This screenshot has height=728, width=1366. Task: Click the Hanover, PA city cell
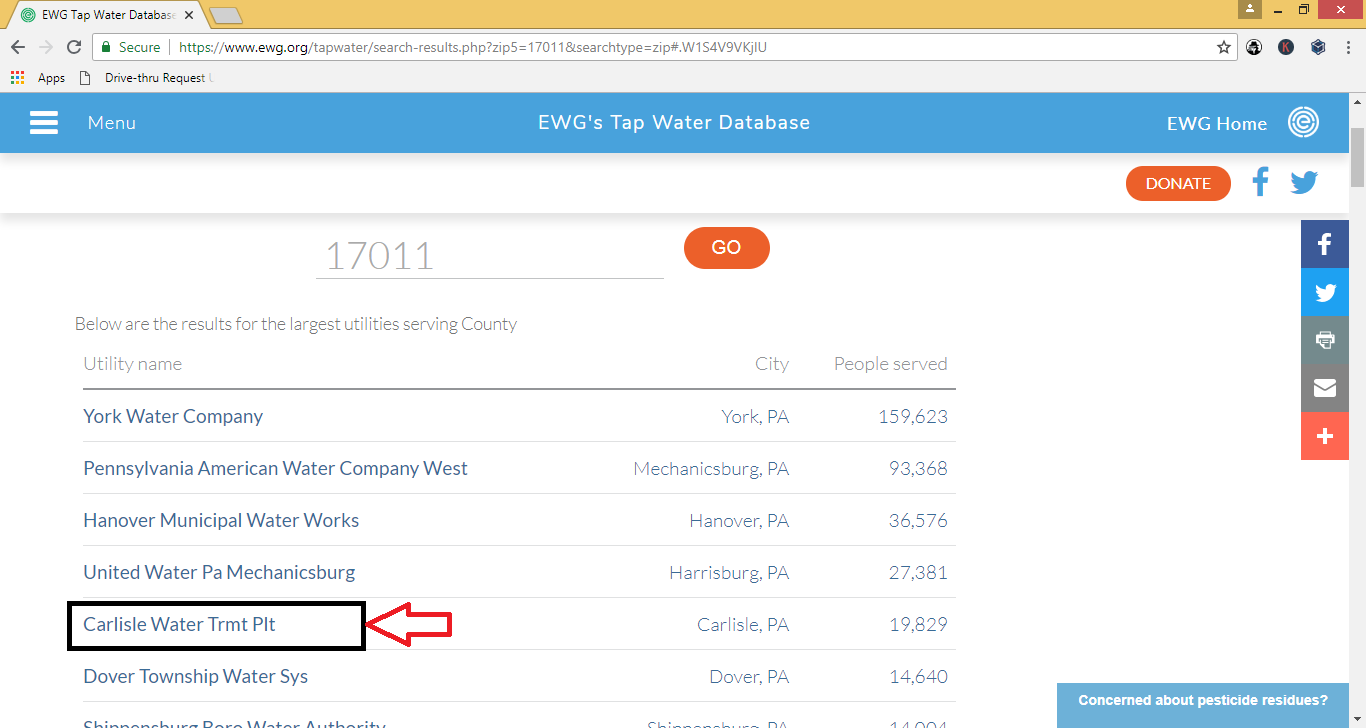pos(739,520)
